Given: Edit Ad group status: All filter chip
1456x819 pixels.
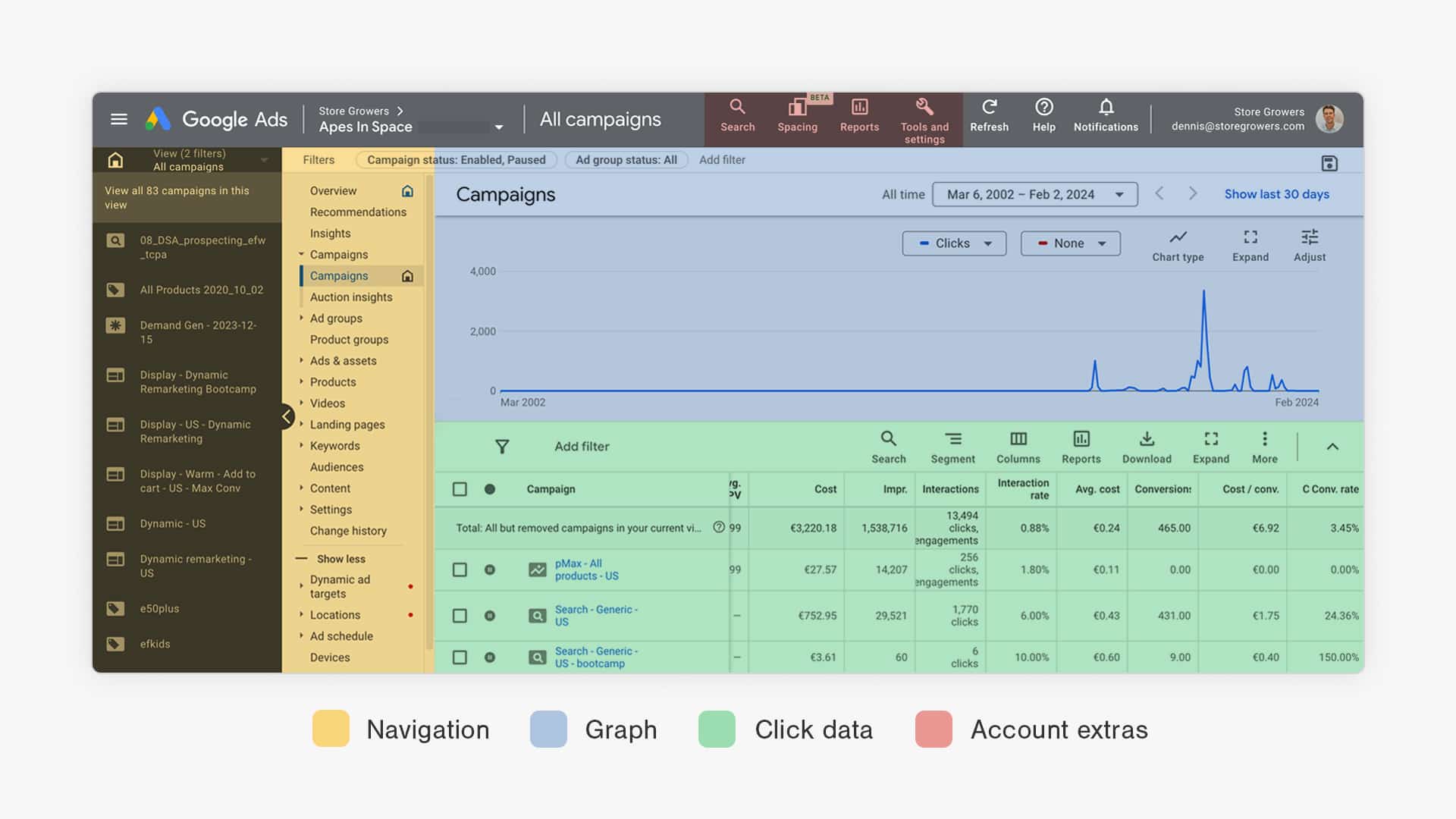Looking at the screenshot, I should [626, 160].
